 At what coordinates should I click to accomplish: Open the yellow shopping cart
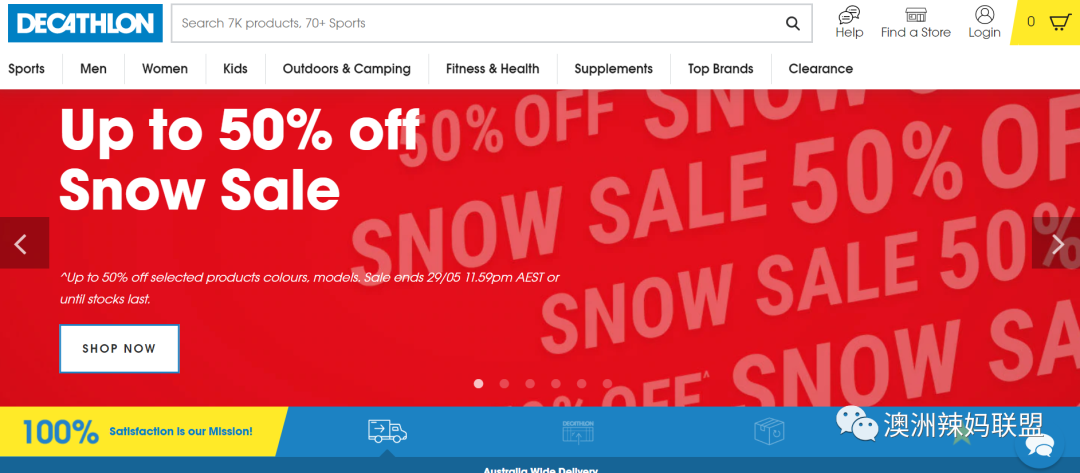pos(1045,22)
